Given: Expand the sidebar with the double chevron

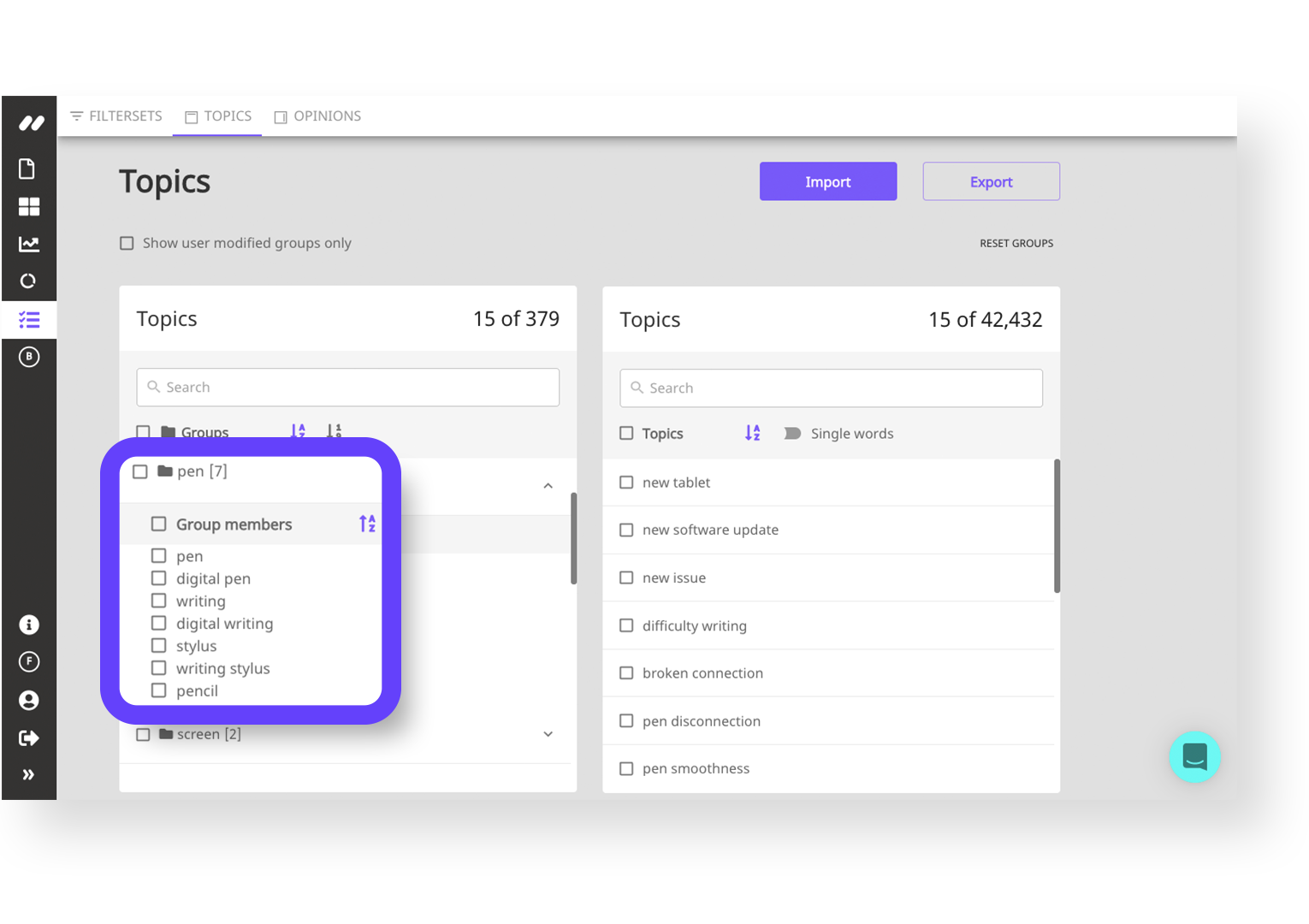Looking at the screenshot, I should pos(28,774).
